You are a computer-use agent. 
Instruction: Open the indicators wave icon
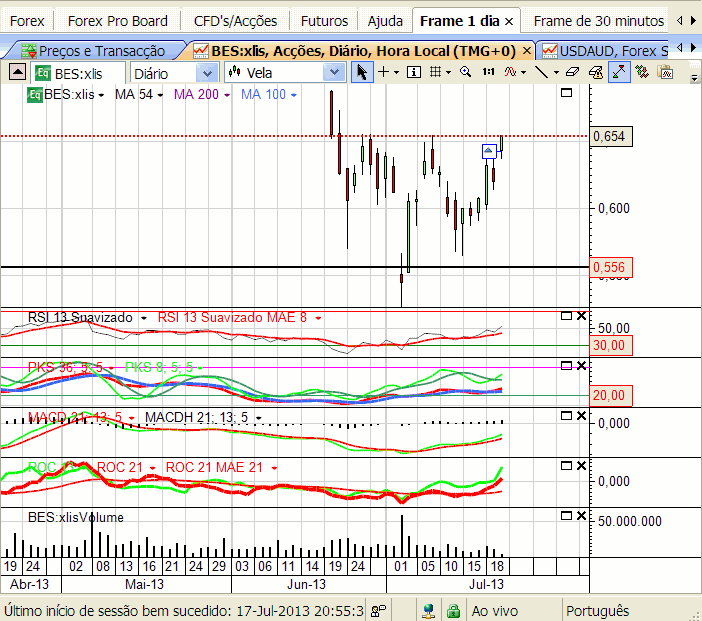point(510,72)
